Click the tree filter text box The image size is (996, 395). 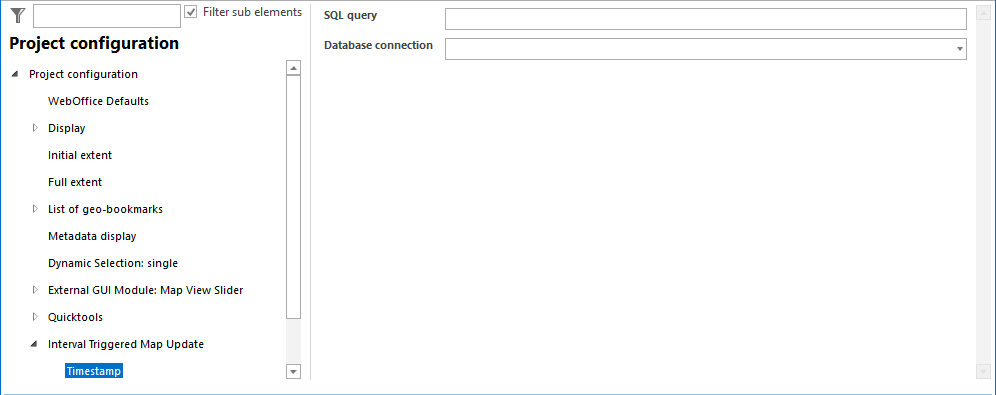[107, 17]
